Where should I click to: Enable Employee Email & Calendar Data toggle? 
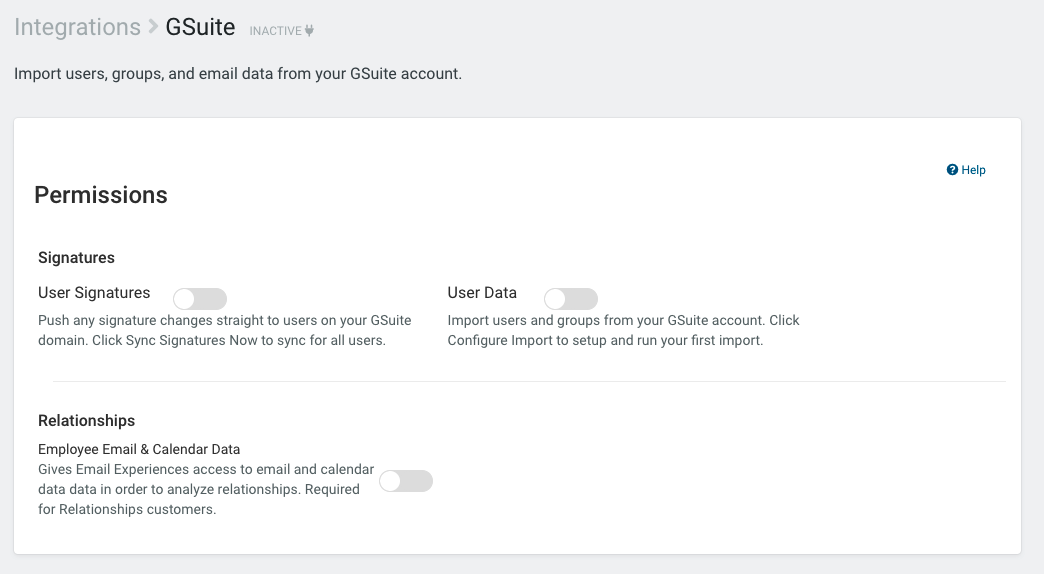coord(406,481)
